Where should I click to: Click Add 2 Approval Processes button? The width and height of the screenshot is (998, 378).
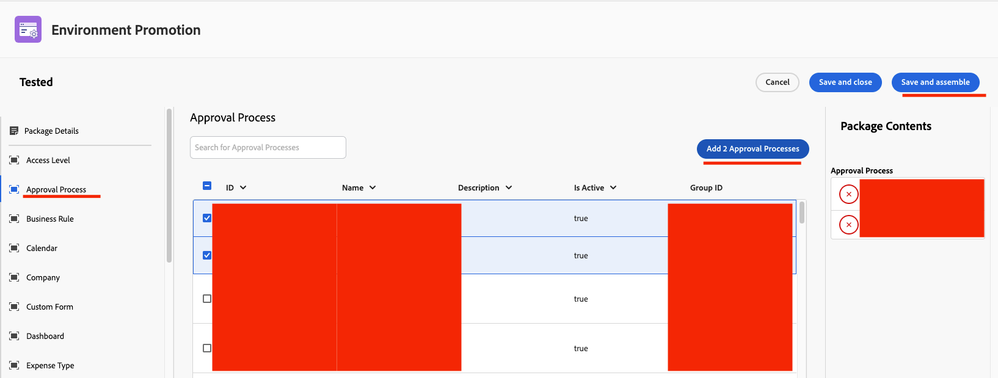[753, 149]
